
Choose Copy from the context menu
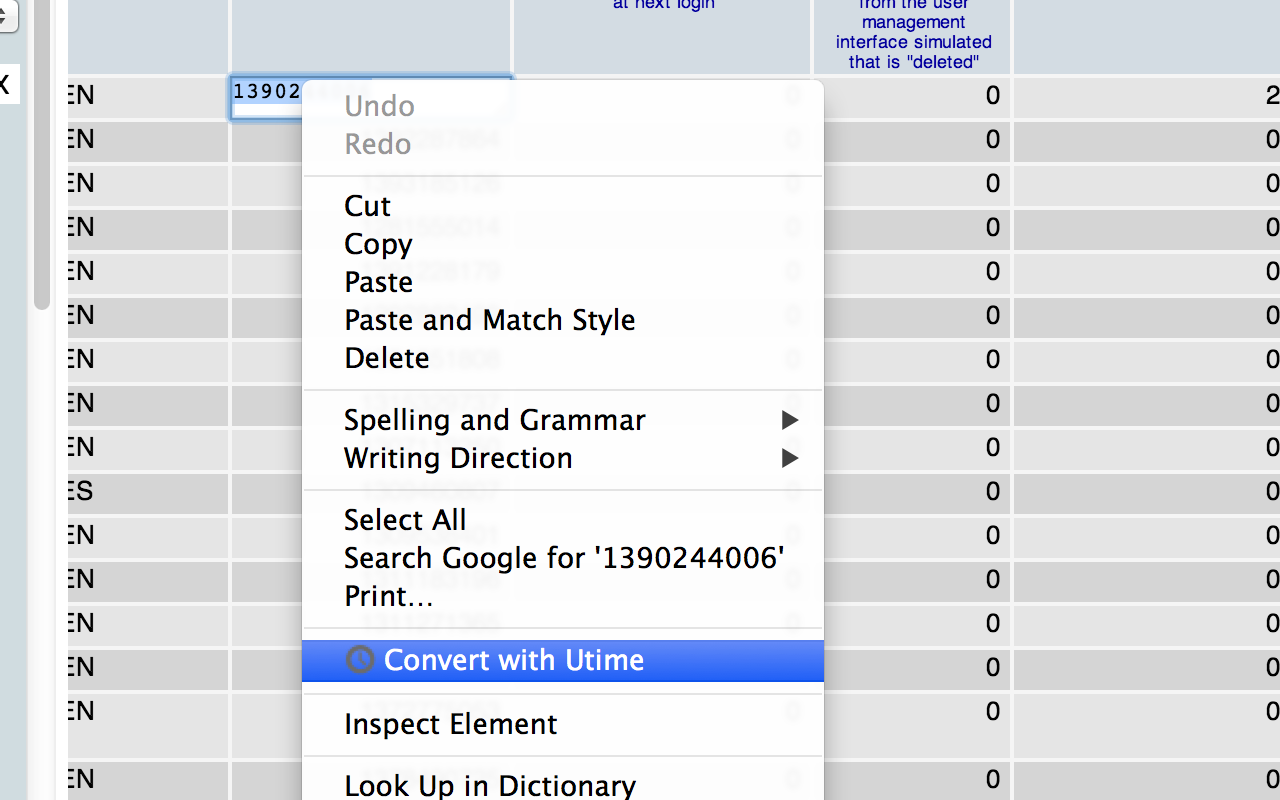coord(378,244)
